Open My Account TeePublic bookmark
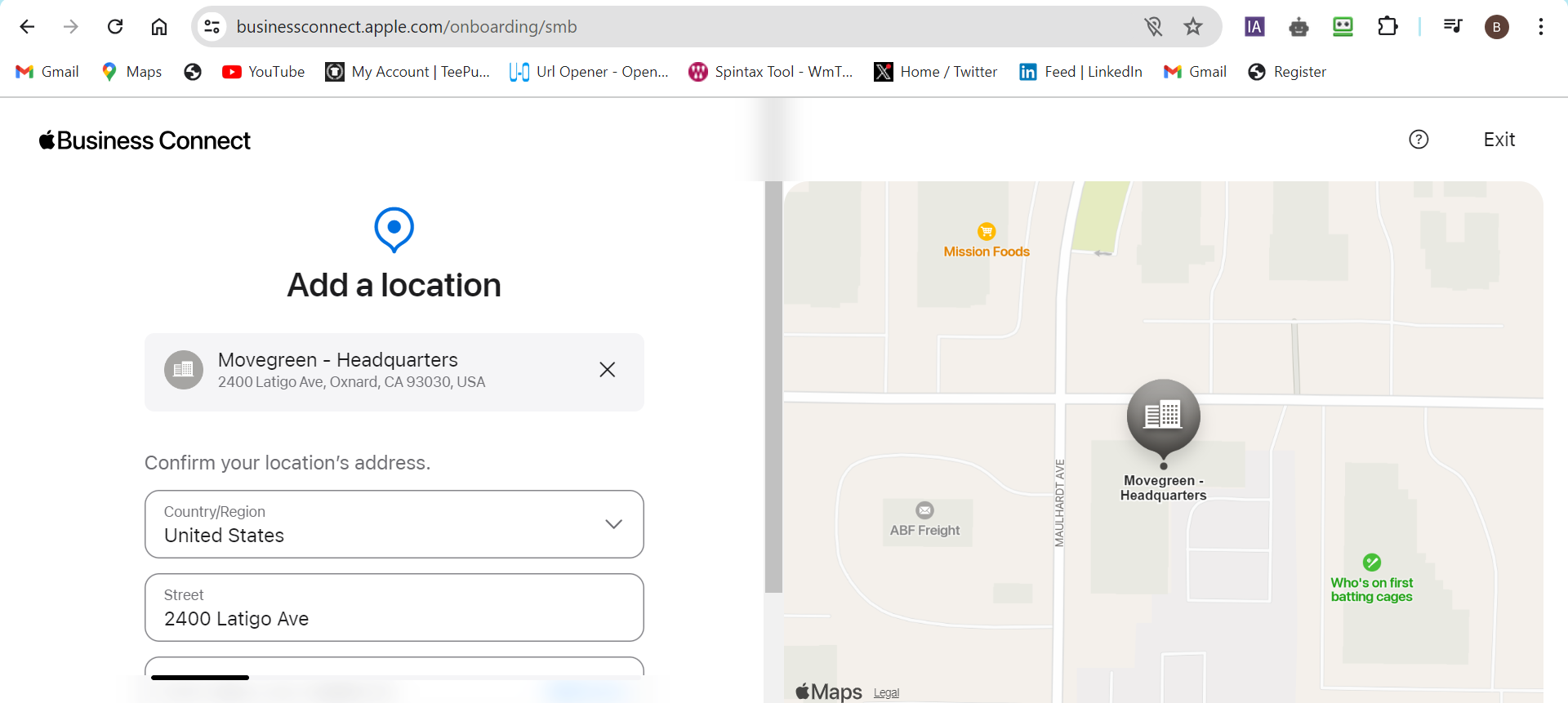 [408, 72]
